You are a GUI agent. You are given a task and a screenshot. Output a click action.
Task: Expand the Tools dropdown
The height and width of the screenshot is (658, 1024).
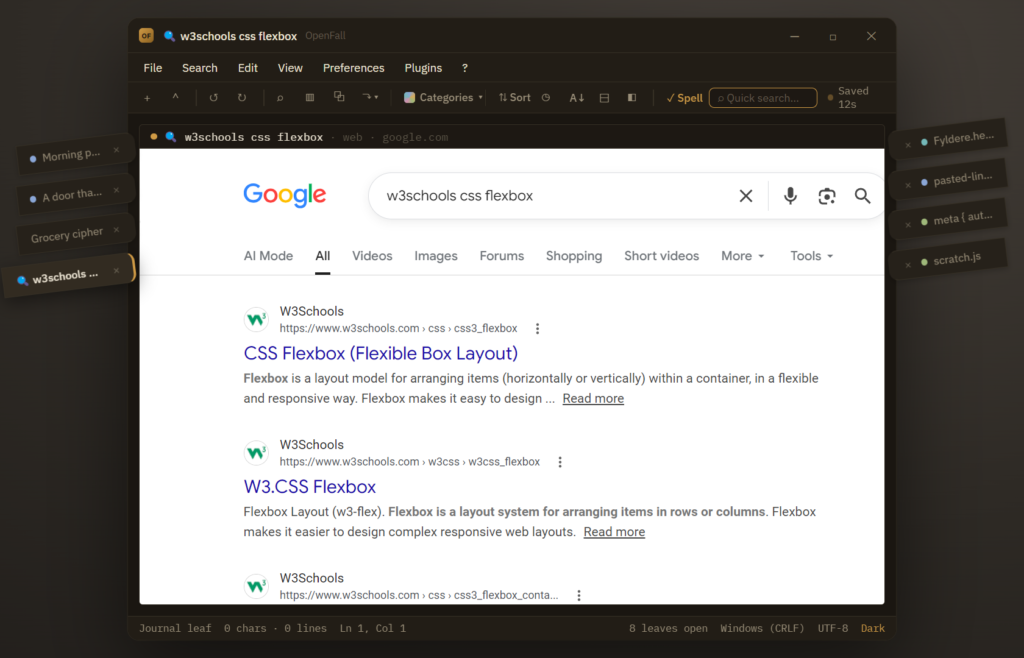[x=812, y=256]
